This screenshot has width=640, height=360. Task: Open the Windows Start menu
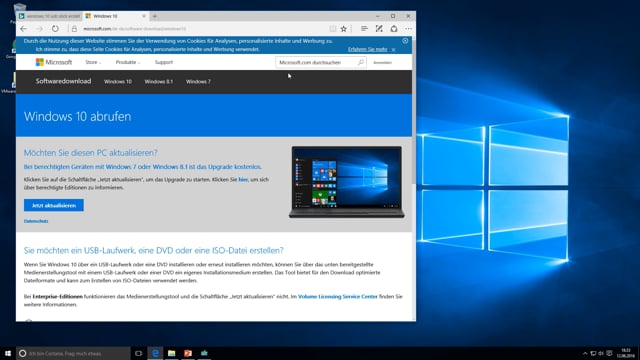click(x=8, y=353)
